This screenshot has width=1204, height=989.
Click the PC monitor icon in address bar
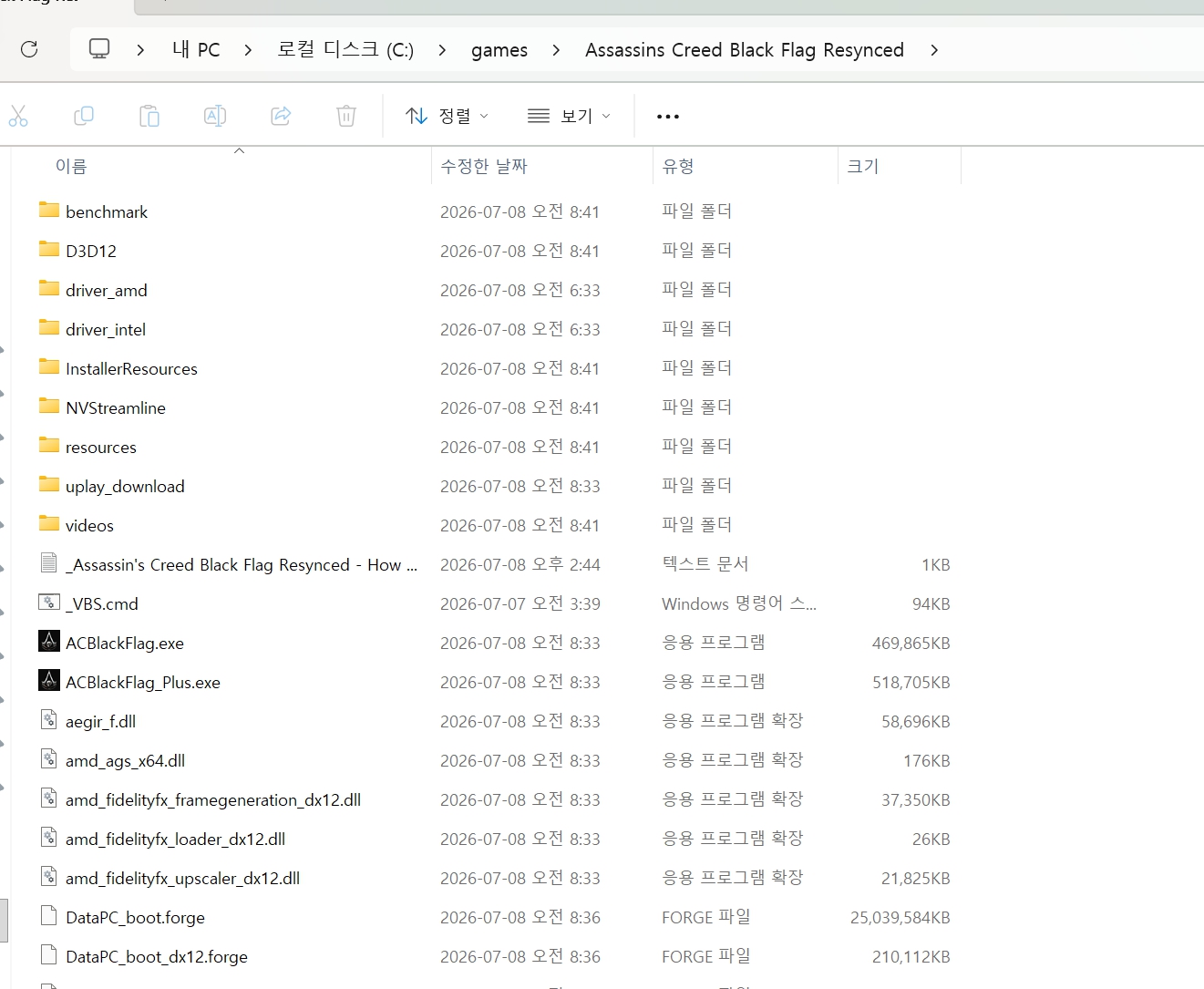[x=99, y=48]
